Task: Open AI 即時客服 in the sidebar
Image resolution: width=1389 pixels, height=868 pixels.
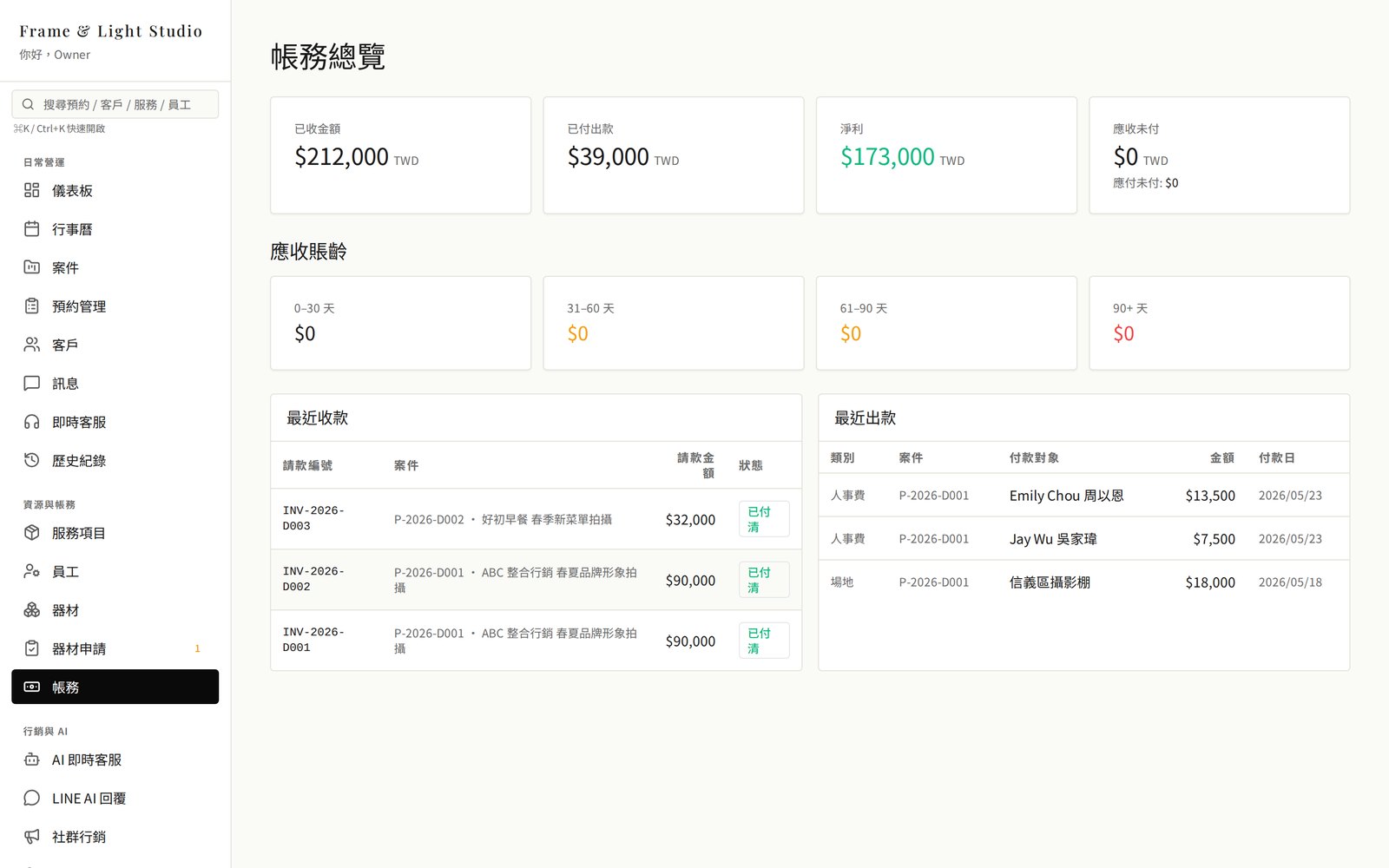Action: (x=115, y=759)
